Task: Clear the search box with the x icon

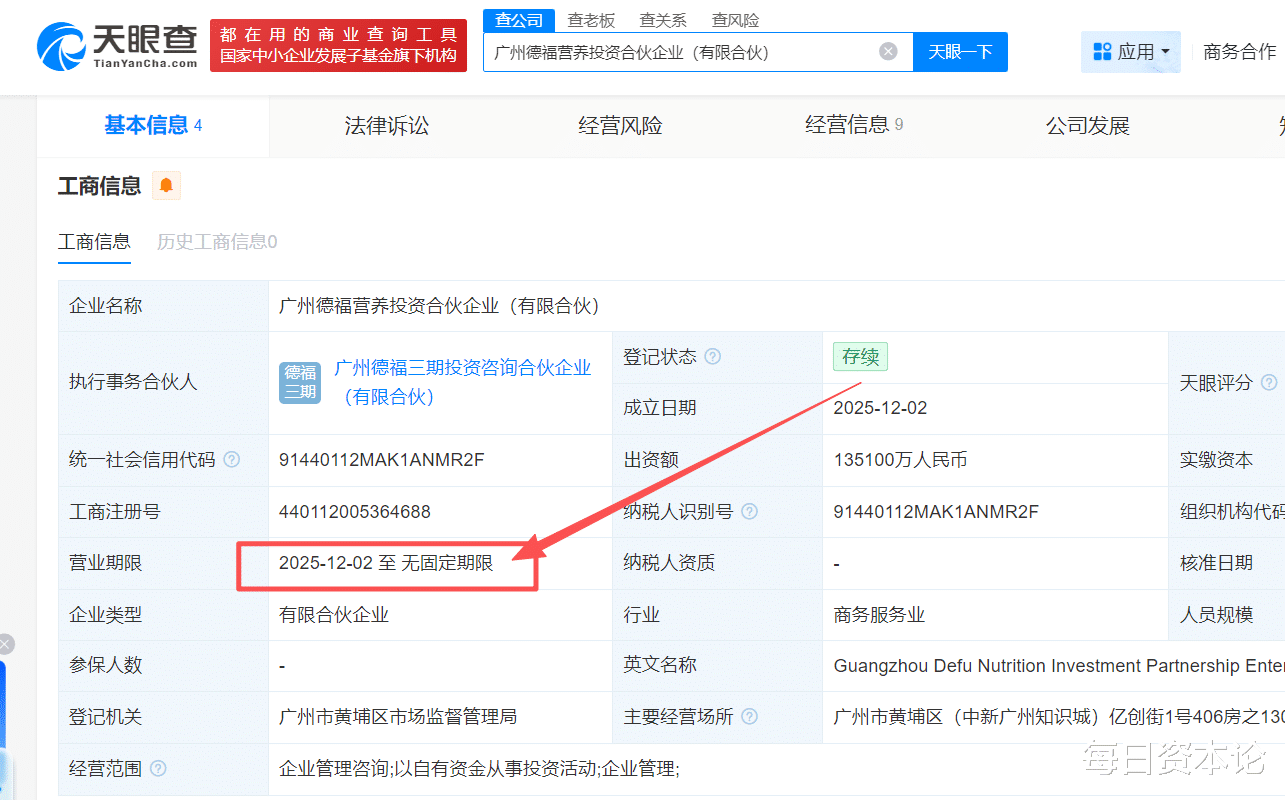Action: tap(888, 52)
